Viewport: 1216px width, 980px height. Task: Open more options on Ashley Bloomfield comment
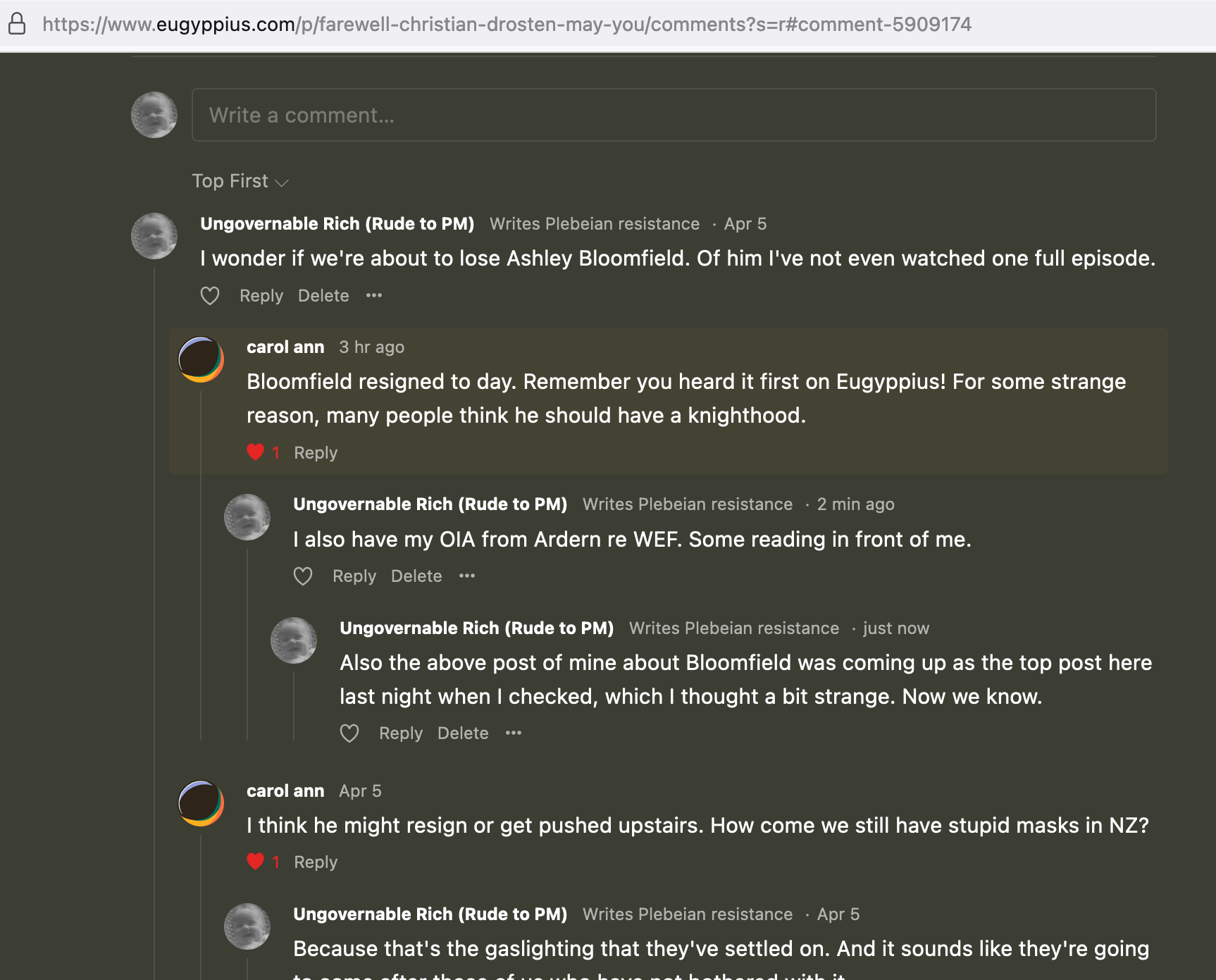[x=374, y=295]
